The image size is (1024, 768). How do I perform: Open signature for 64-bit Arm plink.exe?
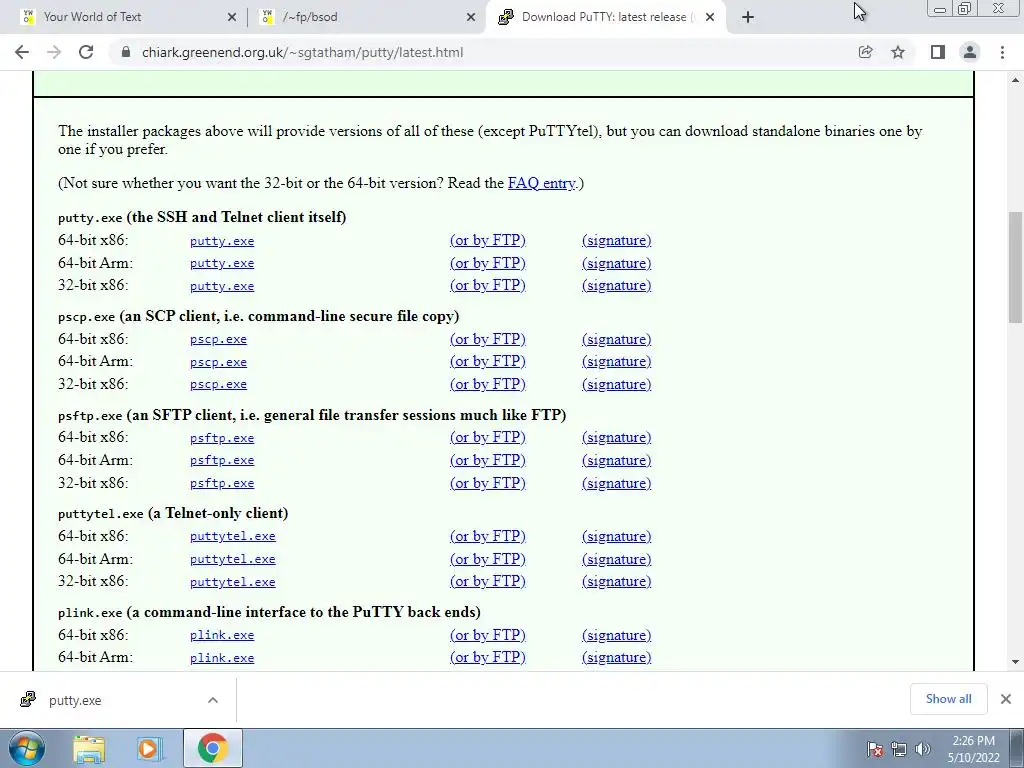[x=616, y=657]
